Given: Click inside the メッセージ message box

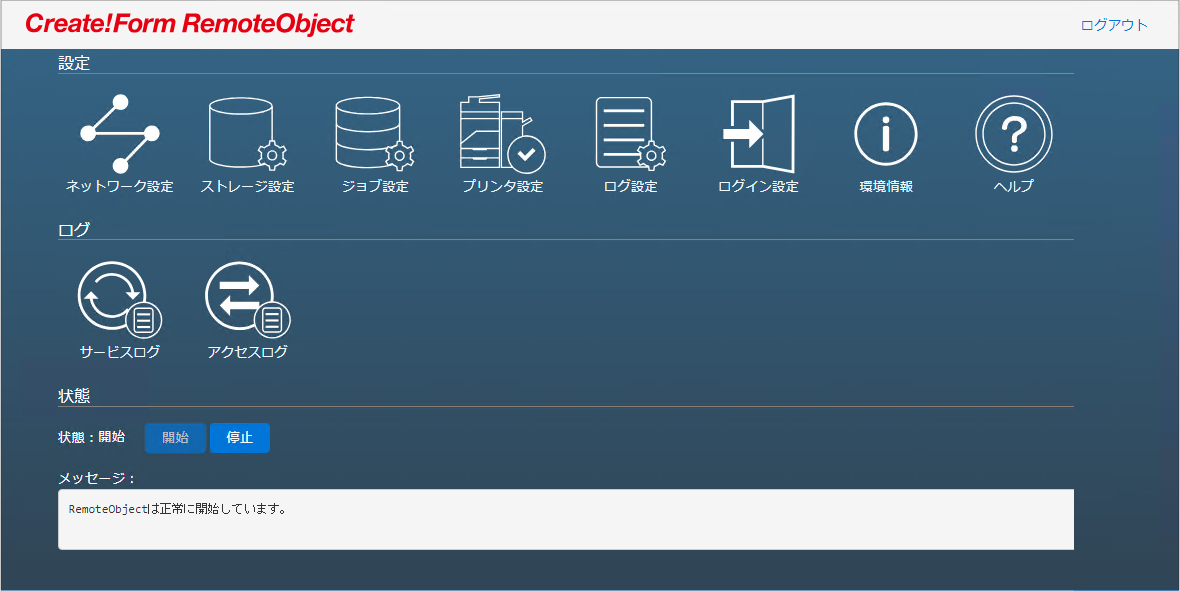Looking at the screenshot, I should 566,519.
